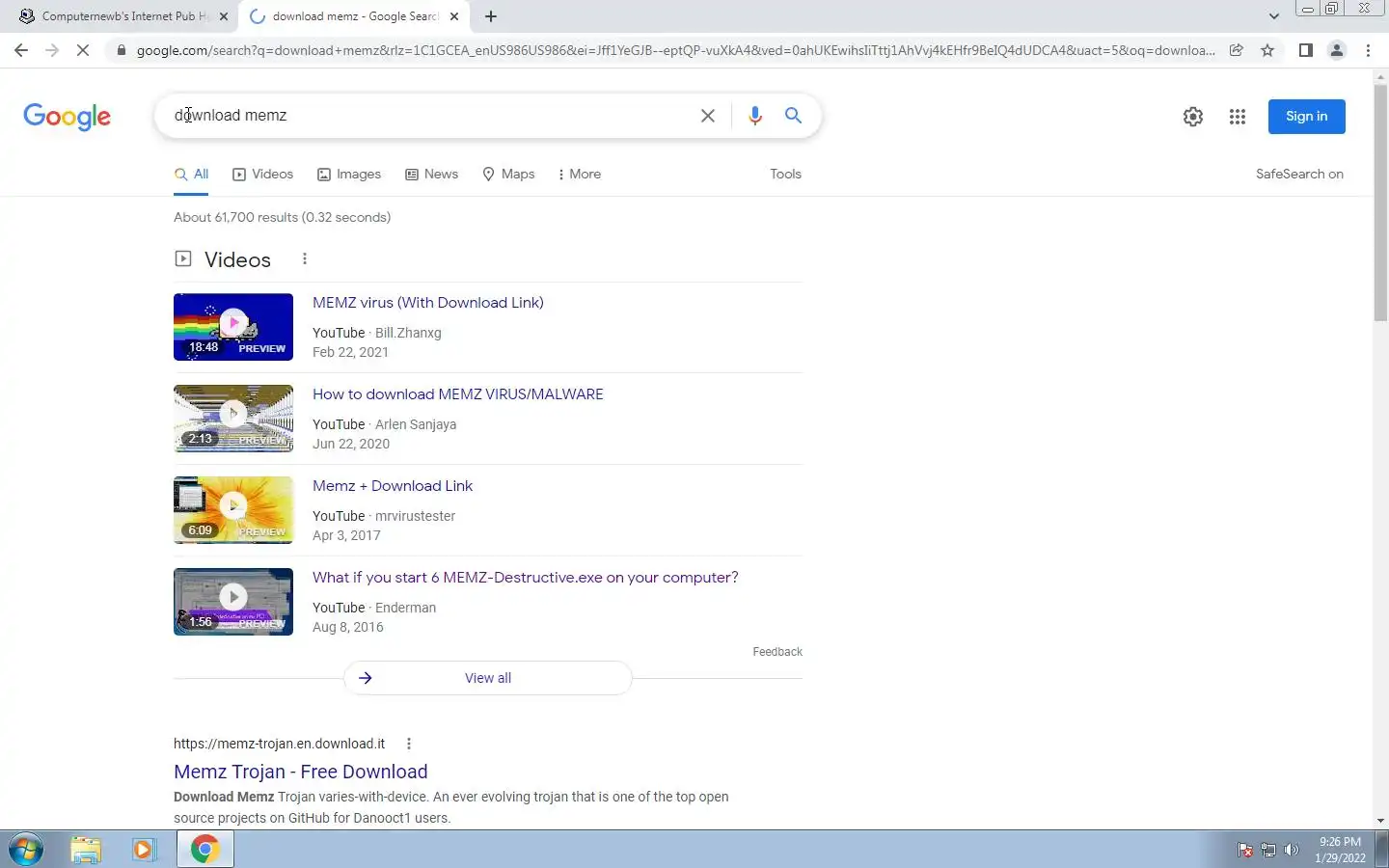Click View all videos button
This screenshot has height=868, width=1389.
488,678
